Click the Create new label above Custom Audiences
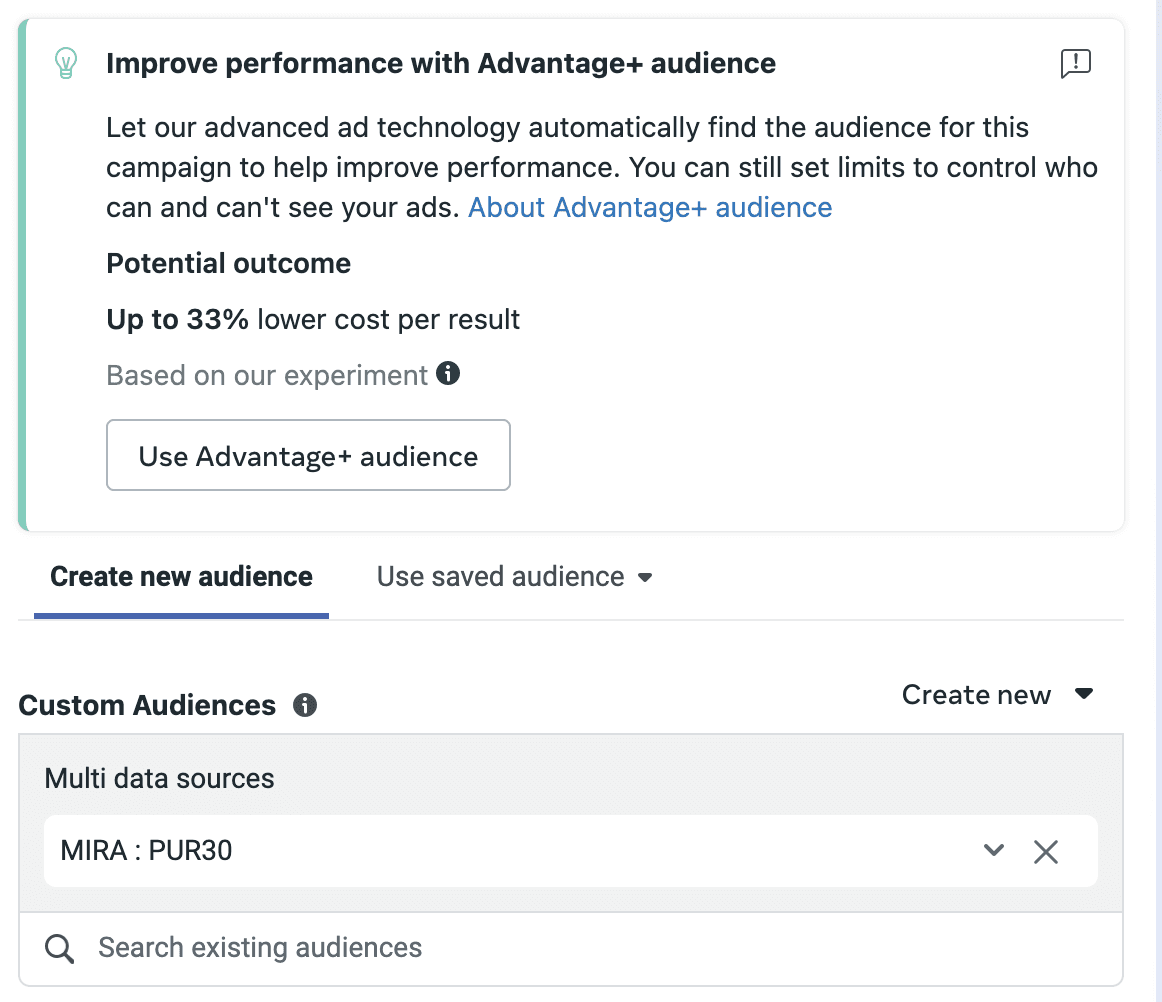 (x=976, y=694)
